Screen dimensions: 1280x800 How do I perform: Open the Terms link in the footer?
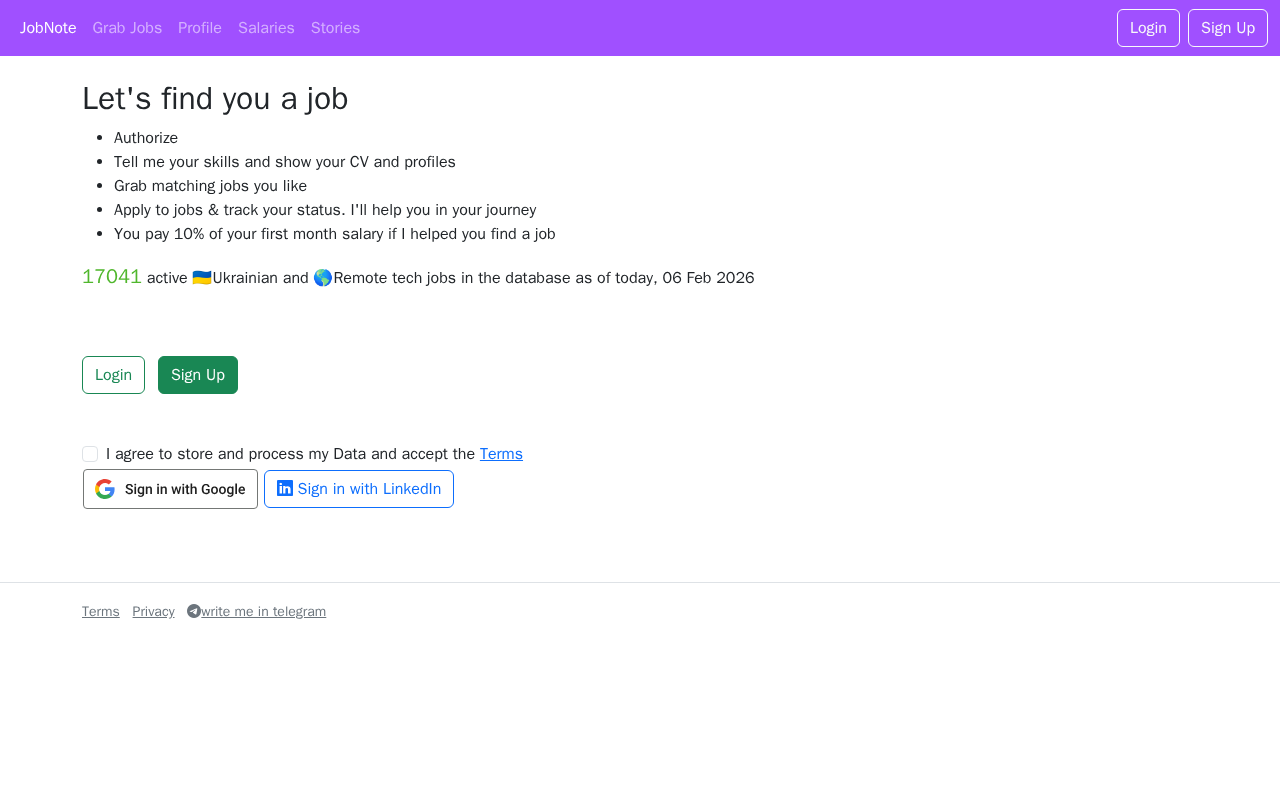coord(100,612)
